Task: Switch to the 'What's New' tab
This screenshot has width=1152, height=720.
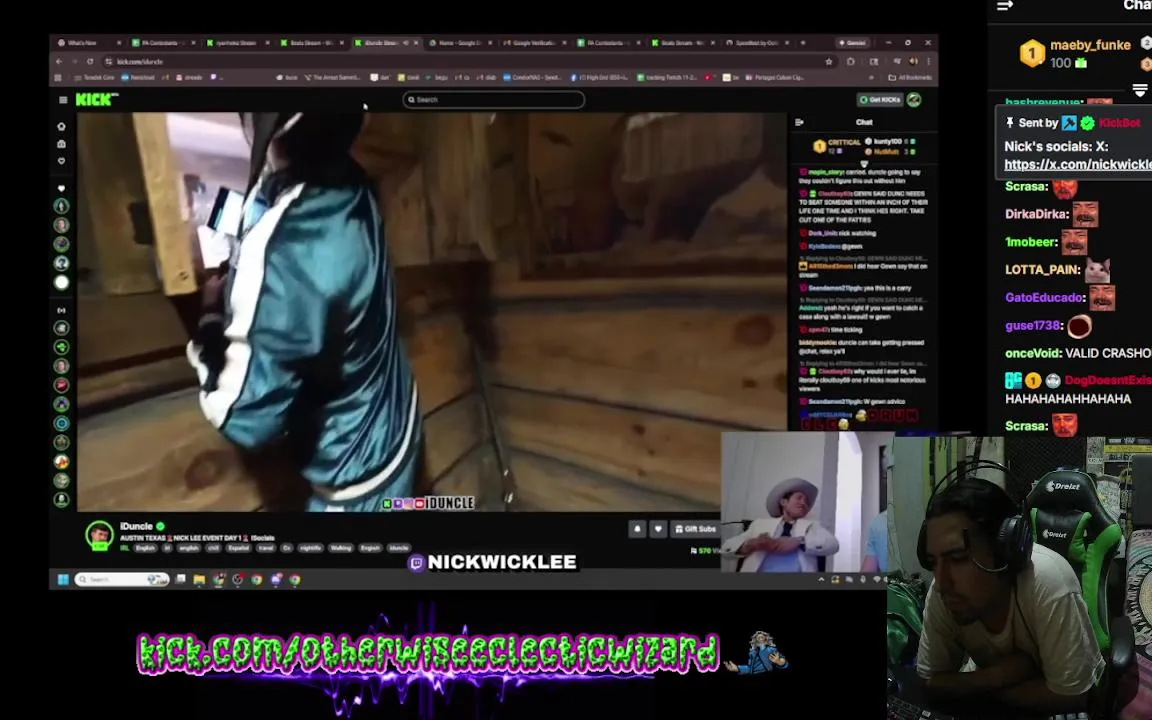Action: click(x=88, y=43)
